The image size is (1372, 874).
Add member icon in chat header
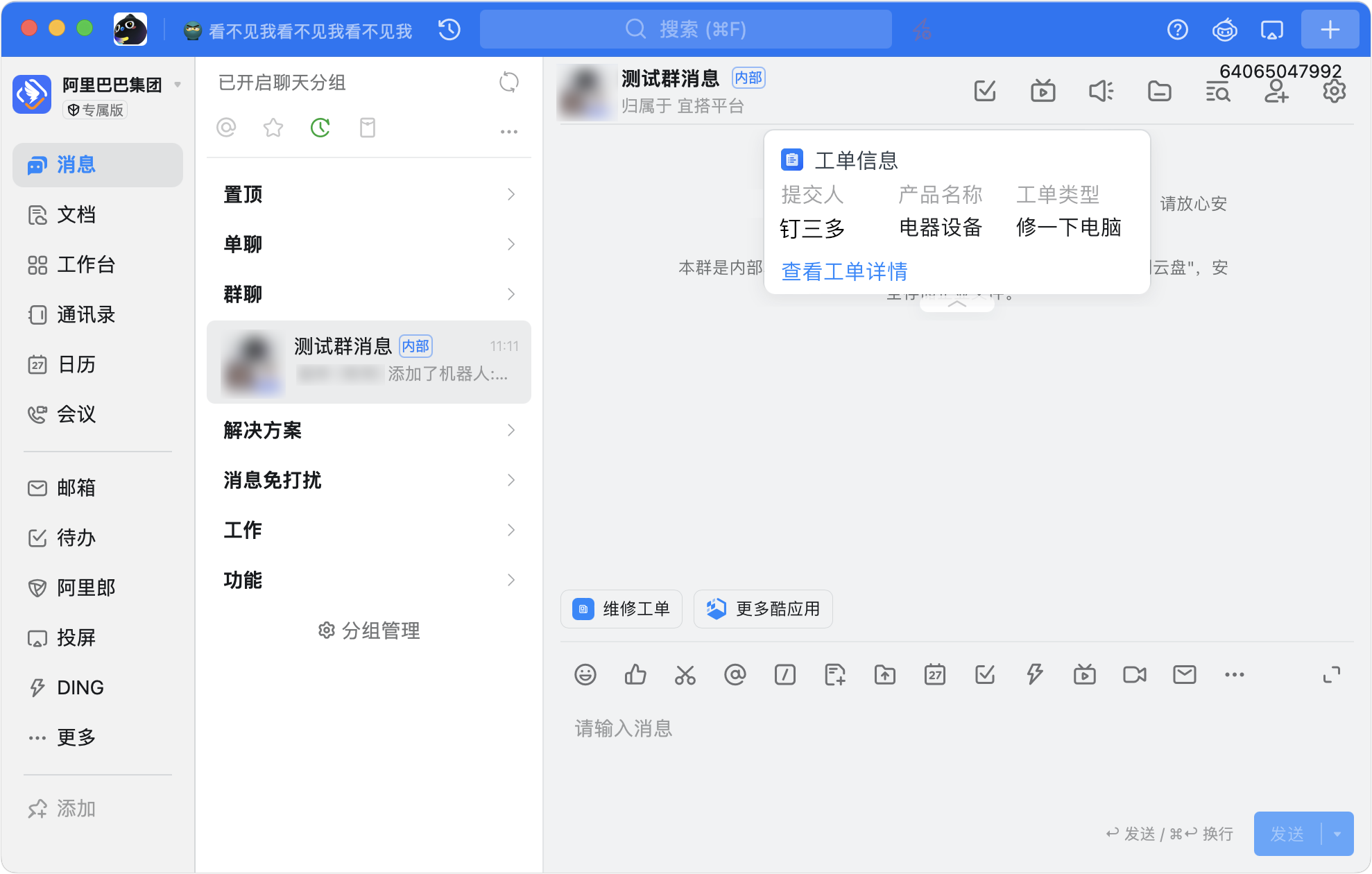(1276, 91)
